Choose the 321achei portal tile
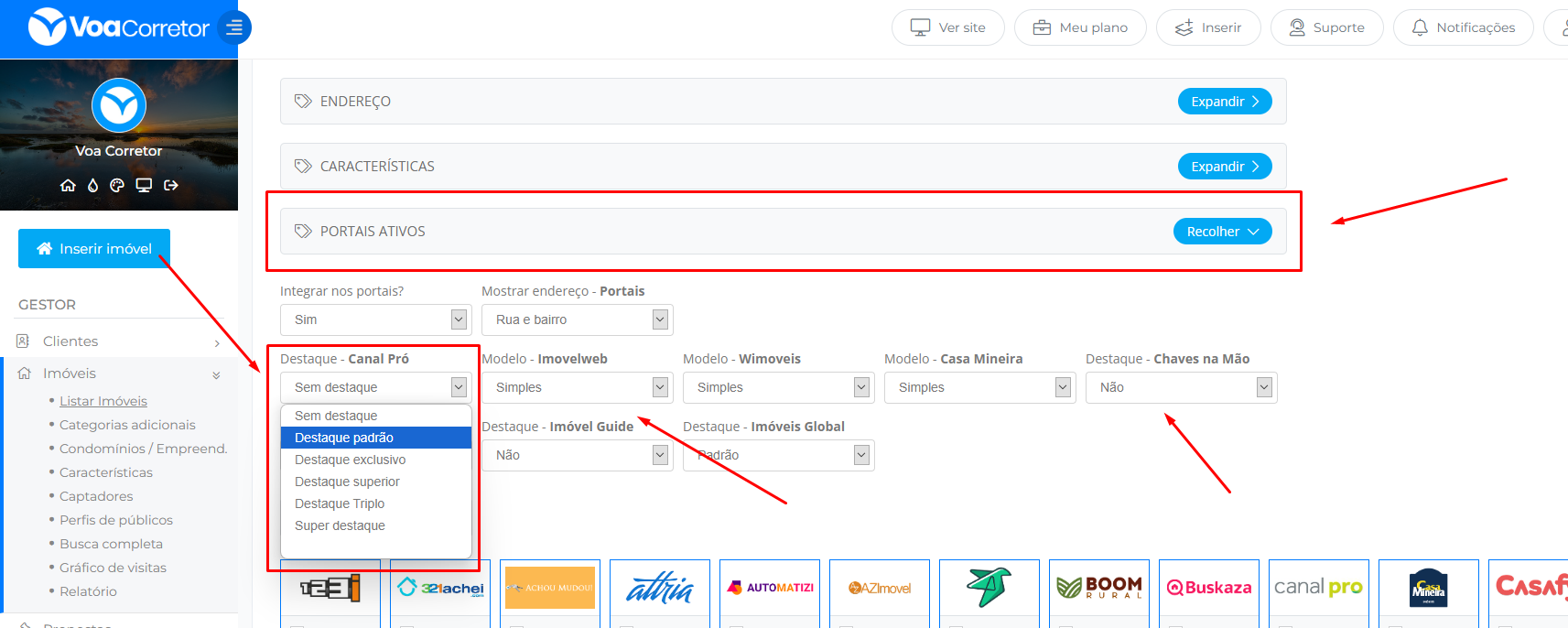The height and width of the screenshot is (628, 1568). tap(440, 588)
